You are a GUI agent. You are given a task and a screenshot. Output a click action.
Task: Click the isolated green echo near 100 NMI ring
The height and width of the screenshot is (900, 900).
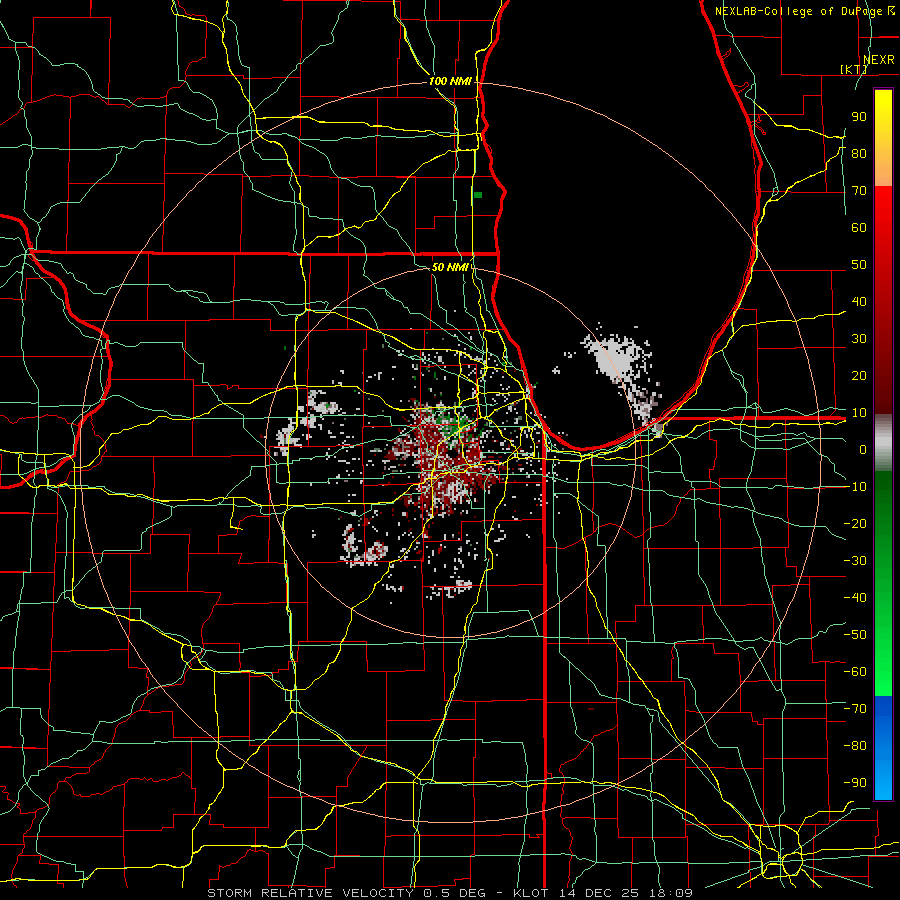point(478,195)
